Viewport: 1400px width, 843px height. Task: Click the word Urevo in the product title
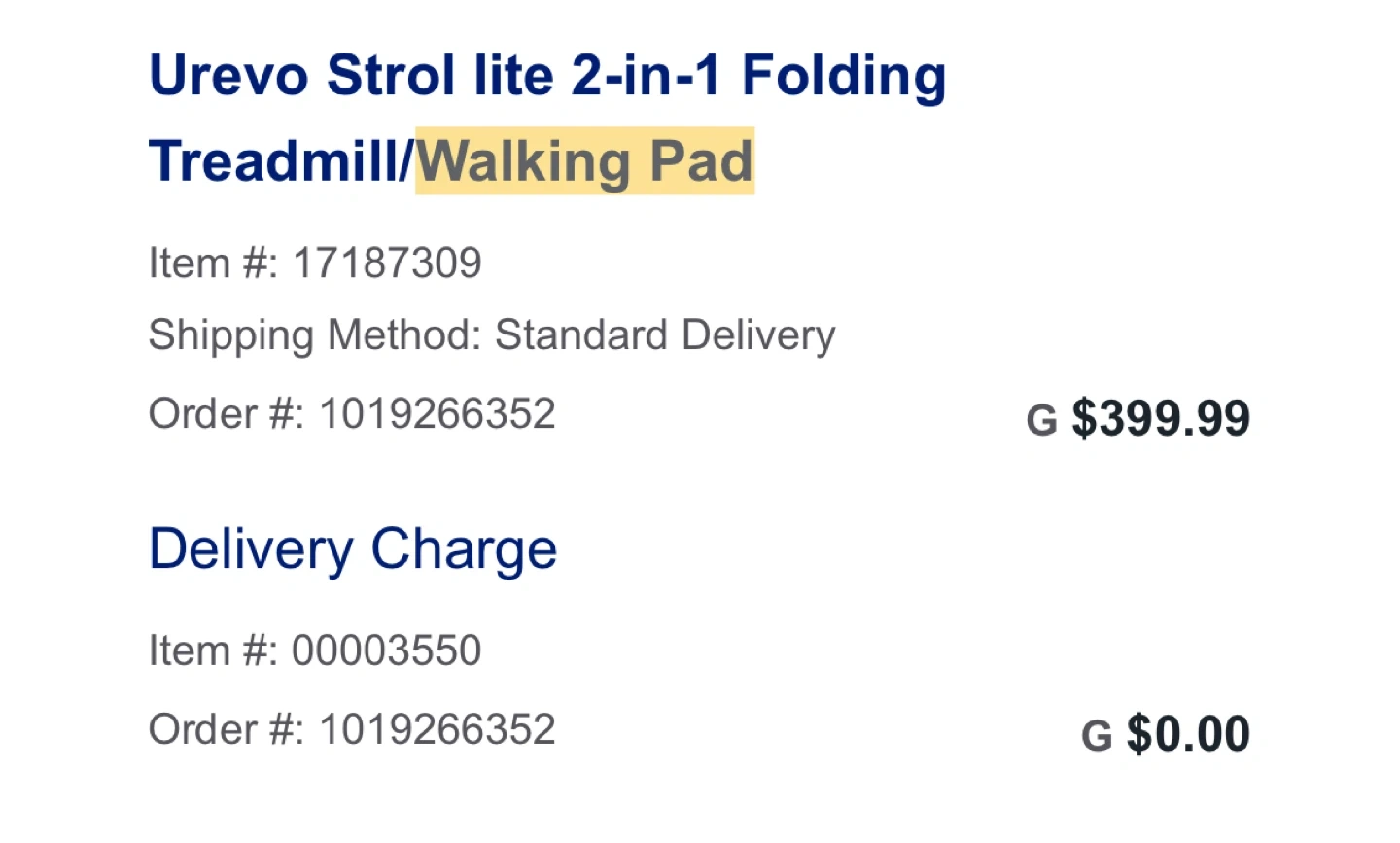pos(228,76)
